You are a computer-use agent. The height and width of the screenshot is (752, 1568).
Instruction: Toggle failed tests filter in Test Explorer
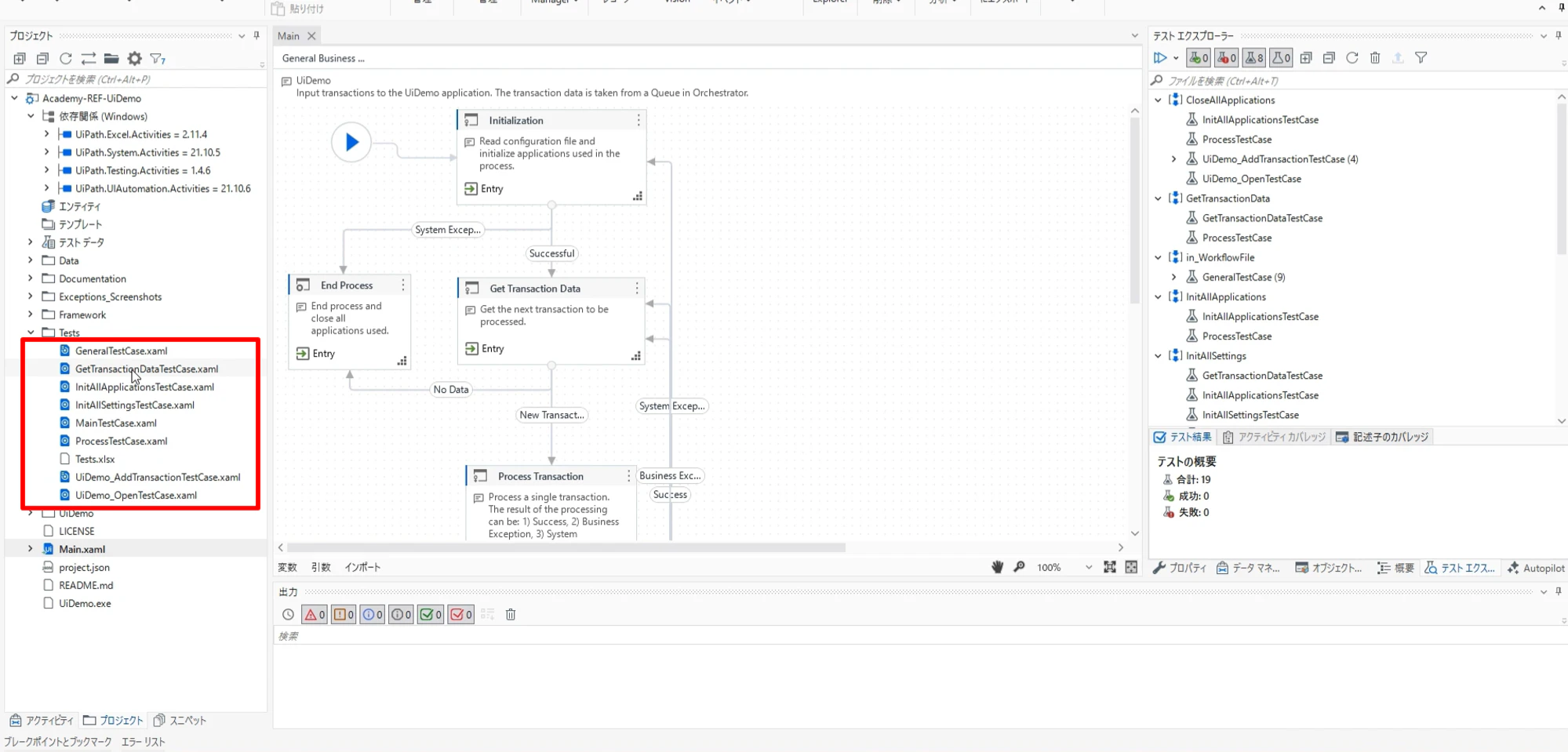(x=1226, y=58)
